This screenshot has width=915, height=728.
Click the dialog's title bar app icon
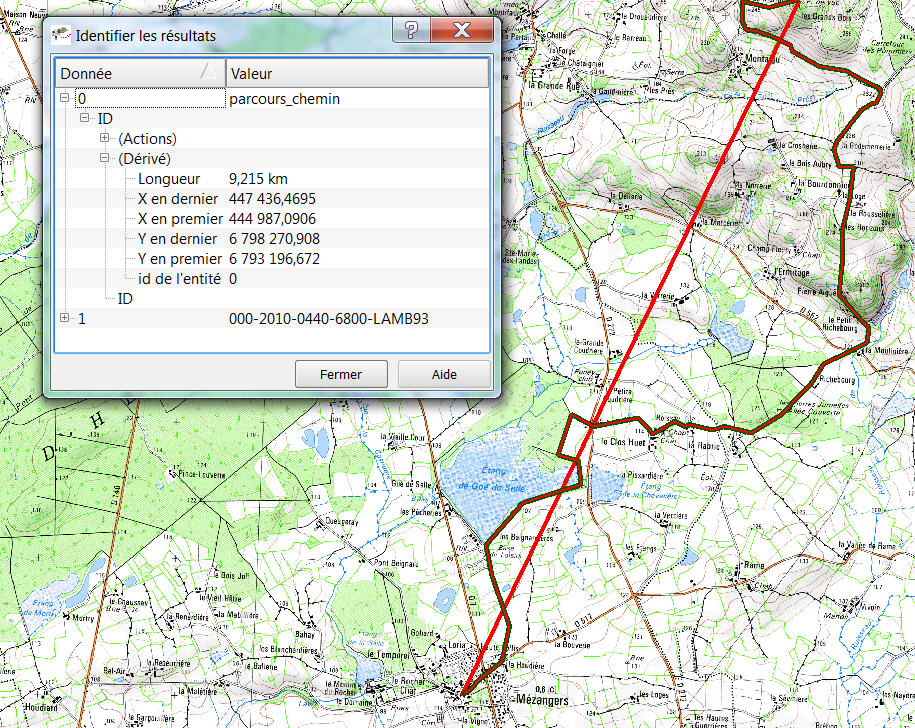coord(61,35)
